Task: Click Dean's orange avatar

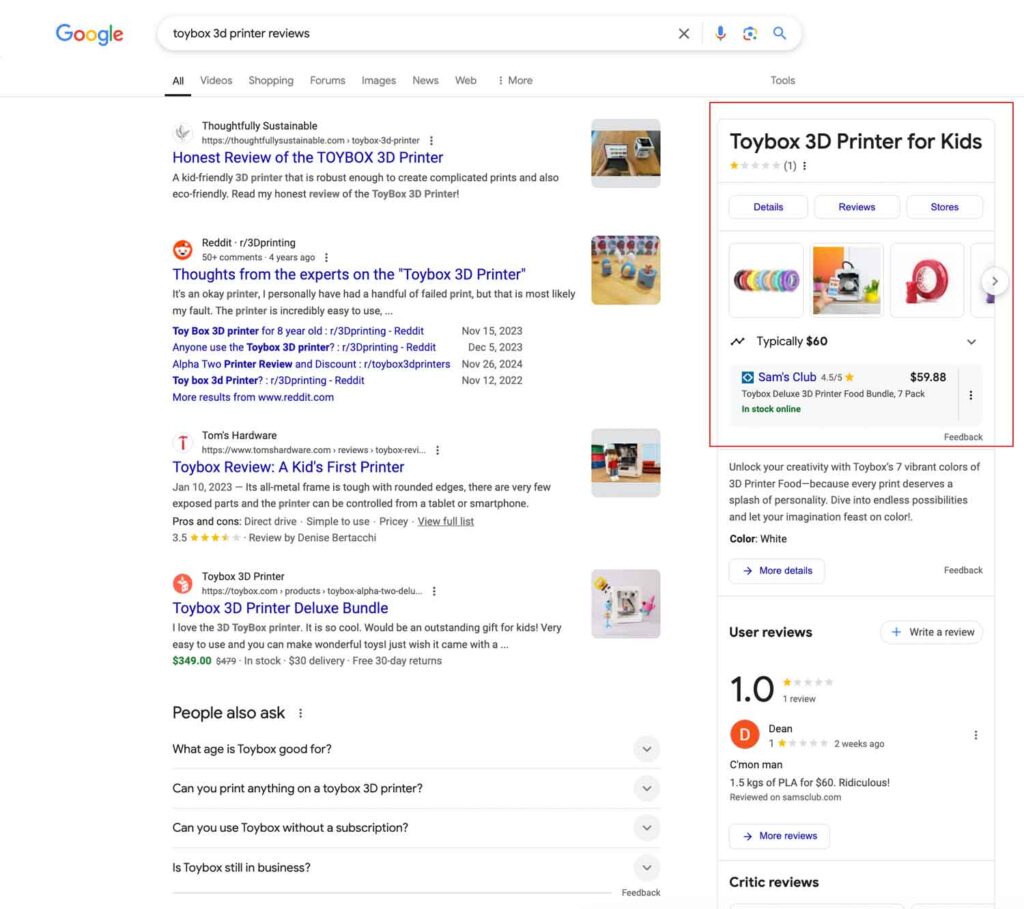Action: click(744, 735)
